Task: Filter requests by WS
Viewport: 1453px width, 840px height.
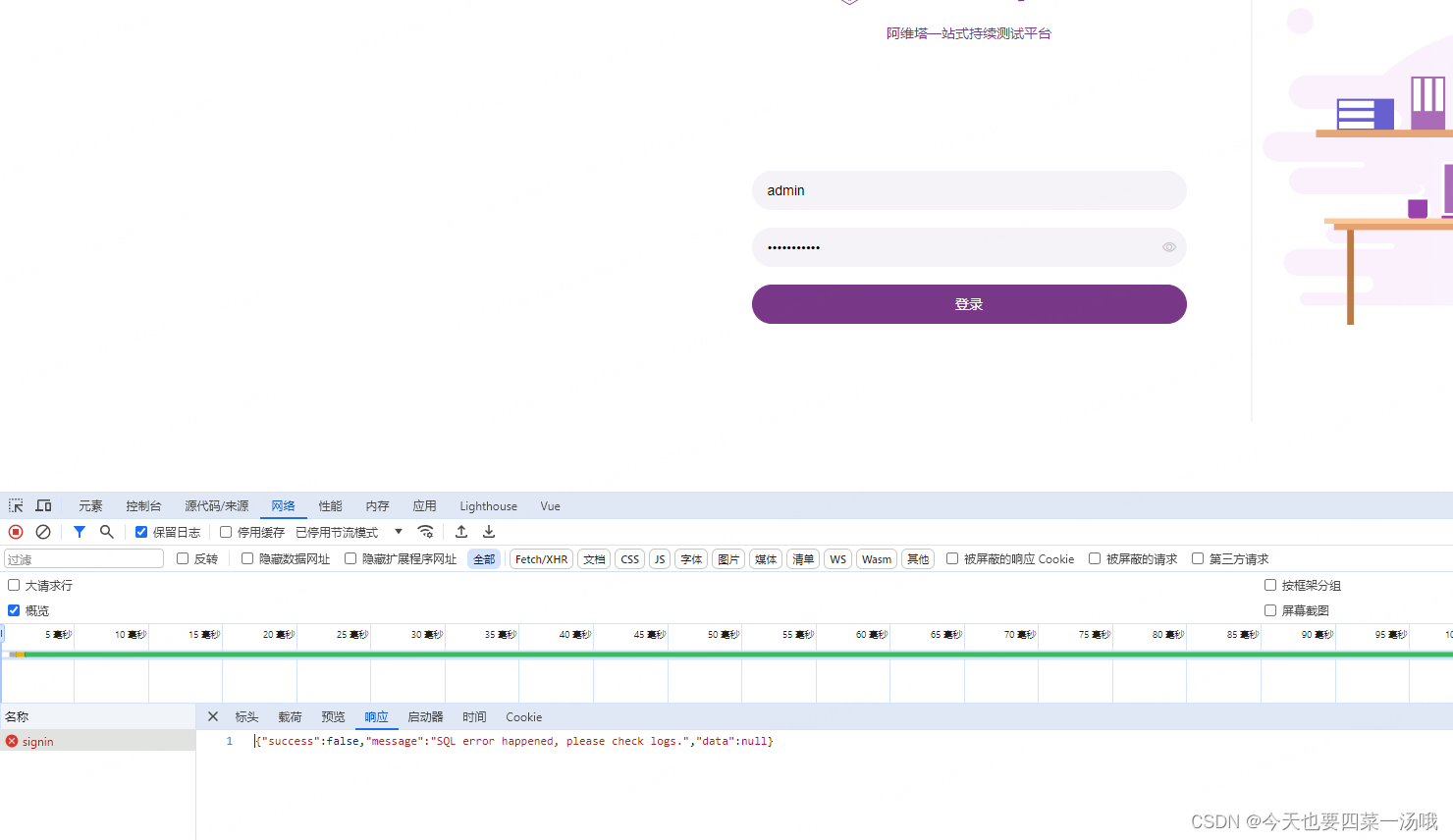Action: pyautogui.click(x=837, y=559)
